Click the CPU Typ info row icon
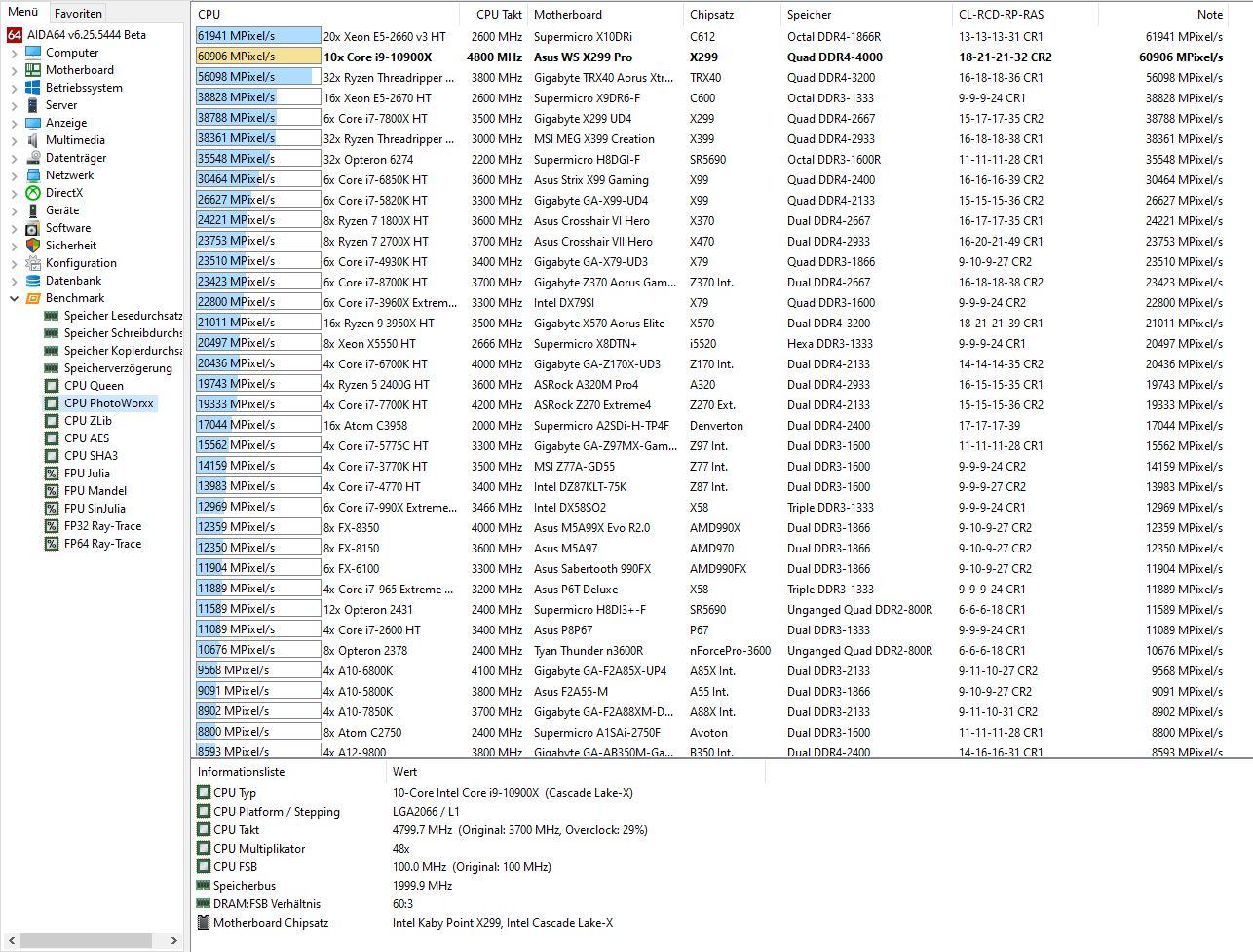This screenshot has width=1253, height=952. [x=204, y=793]
